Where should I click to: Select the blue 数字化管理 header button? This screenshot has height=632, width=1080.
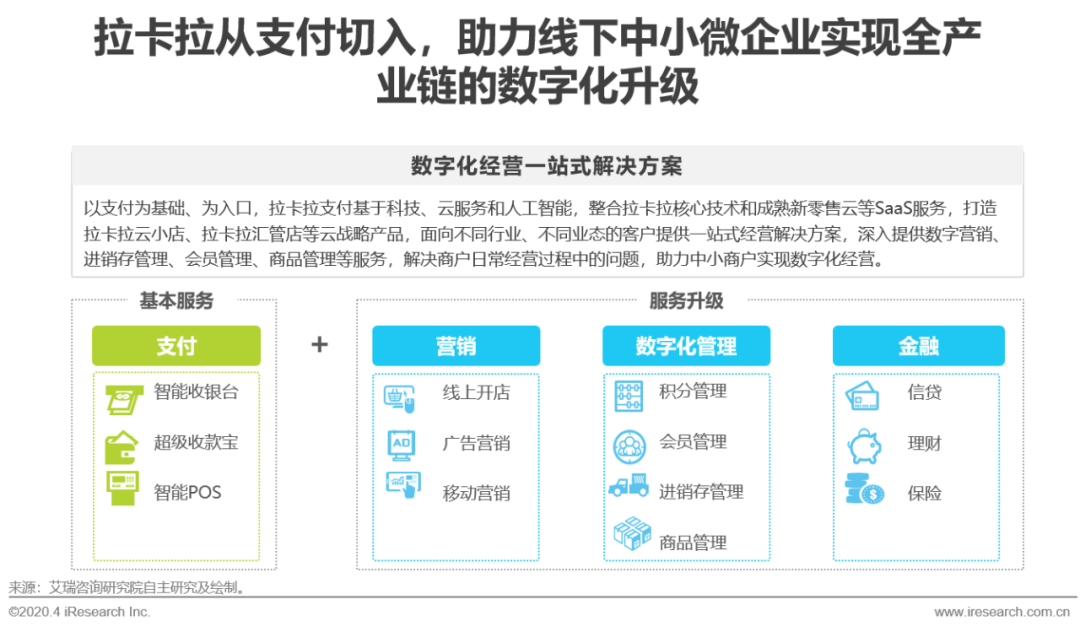point(686,346)
